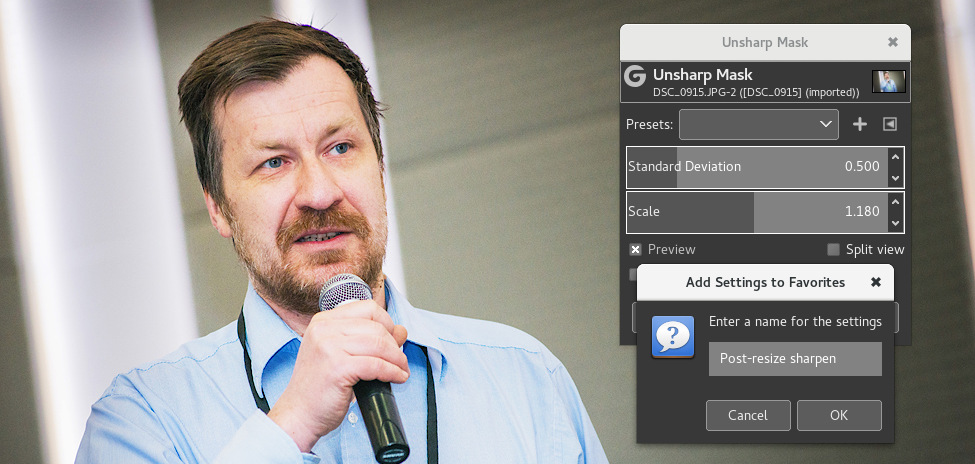Enable the Split view checkbox
975x464 pixels.
(x=833, y=249)
